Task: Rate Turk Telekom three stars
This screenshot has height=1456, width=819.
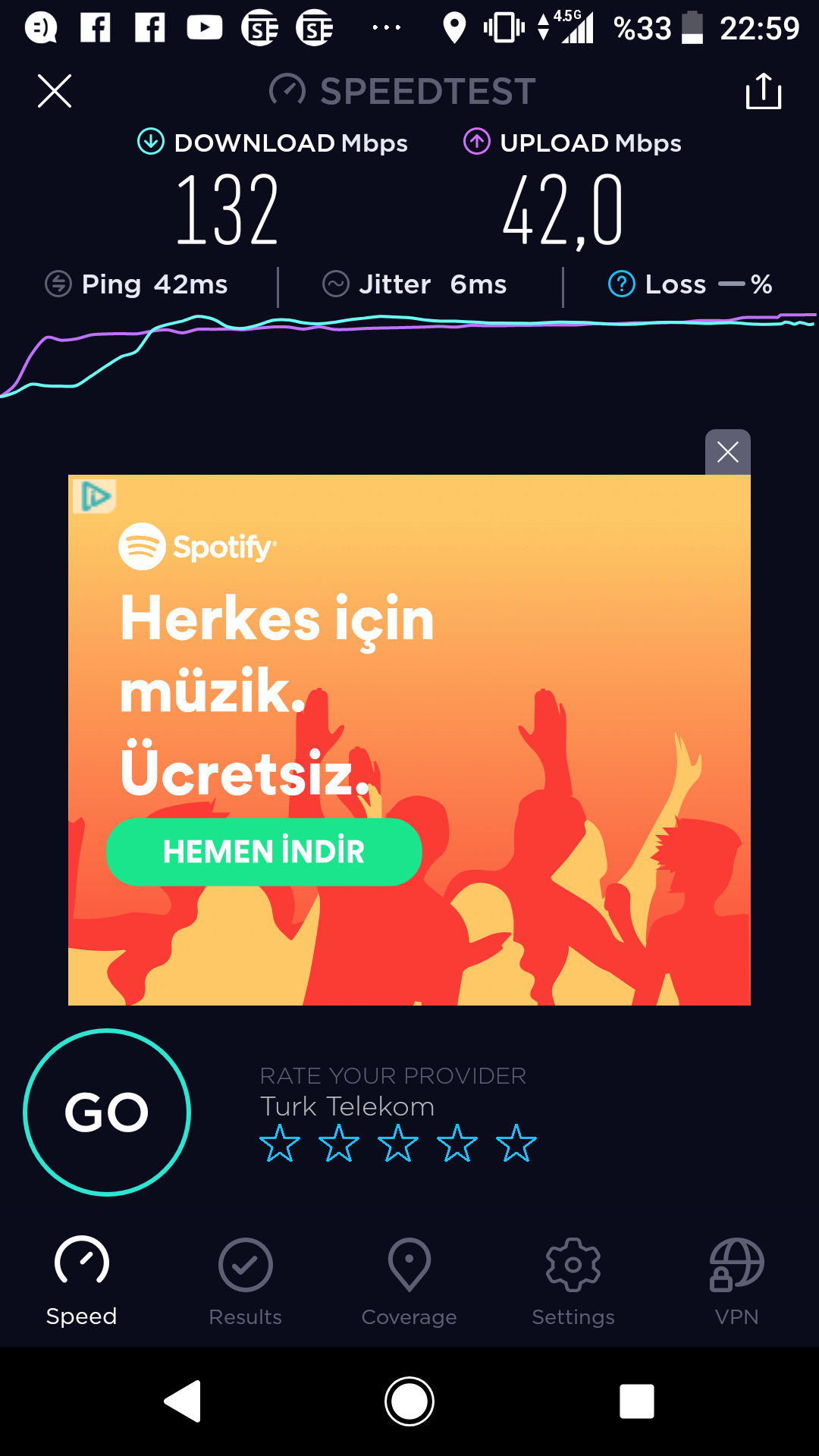Action: (398, 1144)
